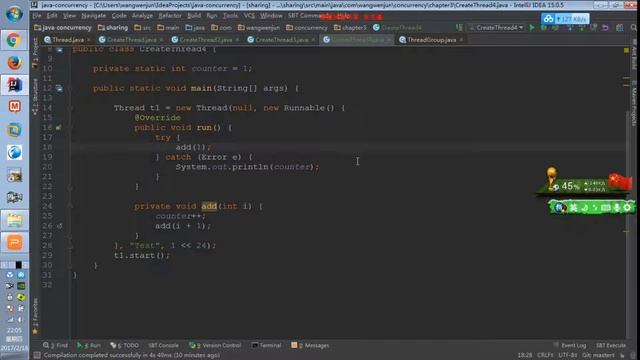Open the Code menu
Screen dimensions: 640x360
click(119, 16)
